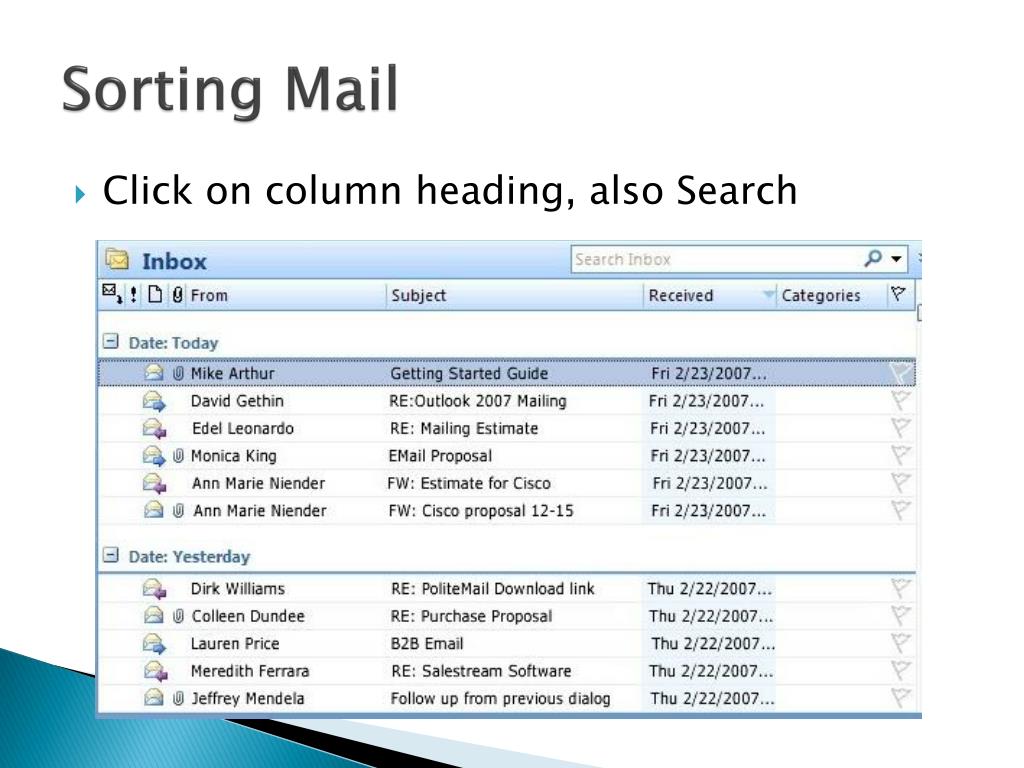This screenshot has width=1024, height=768.
Task: Click envelope icon for Jeffrey Mendela message
Action: coord(153,697)
